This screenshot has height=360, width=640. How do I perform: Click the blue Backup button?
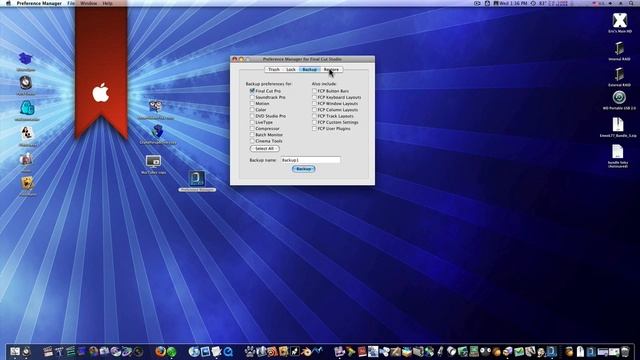[303, 169]
